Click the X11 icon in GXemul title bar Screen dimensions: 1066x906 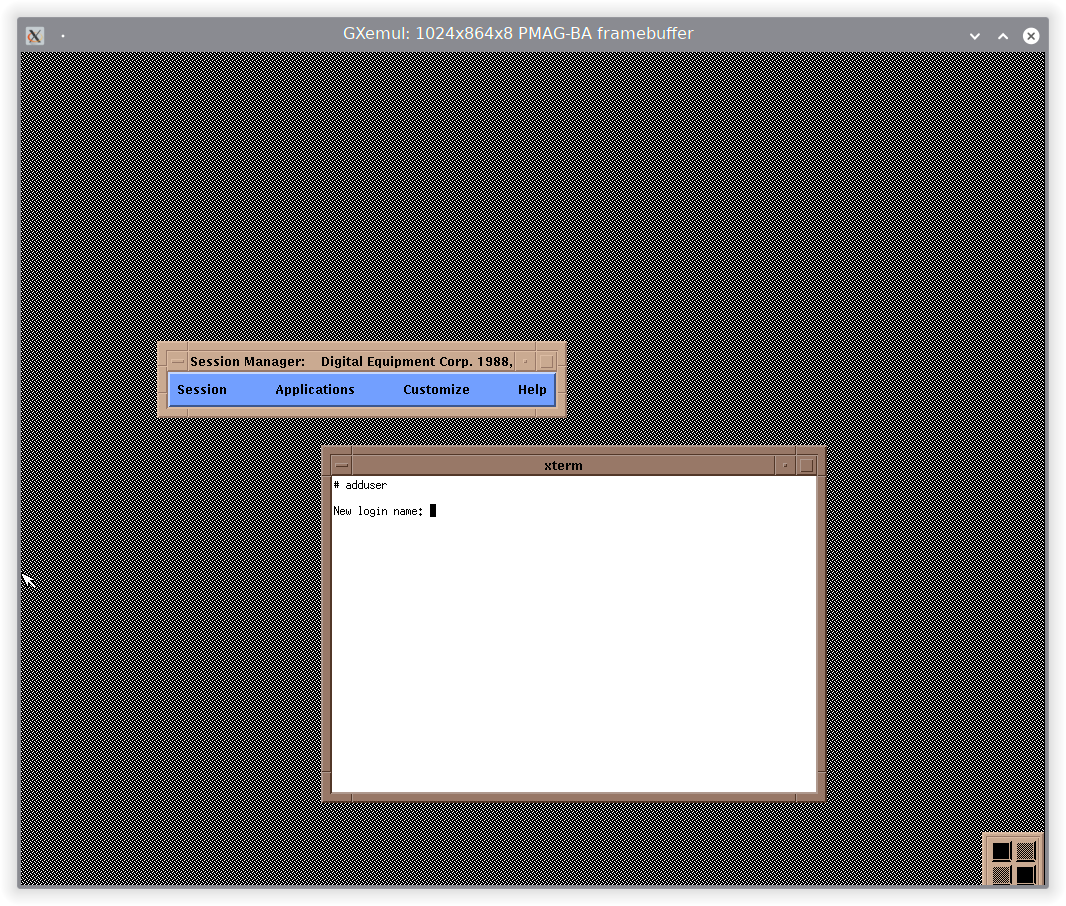click(35, 35)
